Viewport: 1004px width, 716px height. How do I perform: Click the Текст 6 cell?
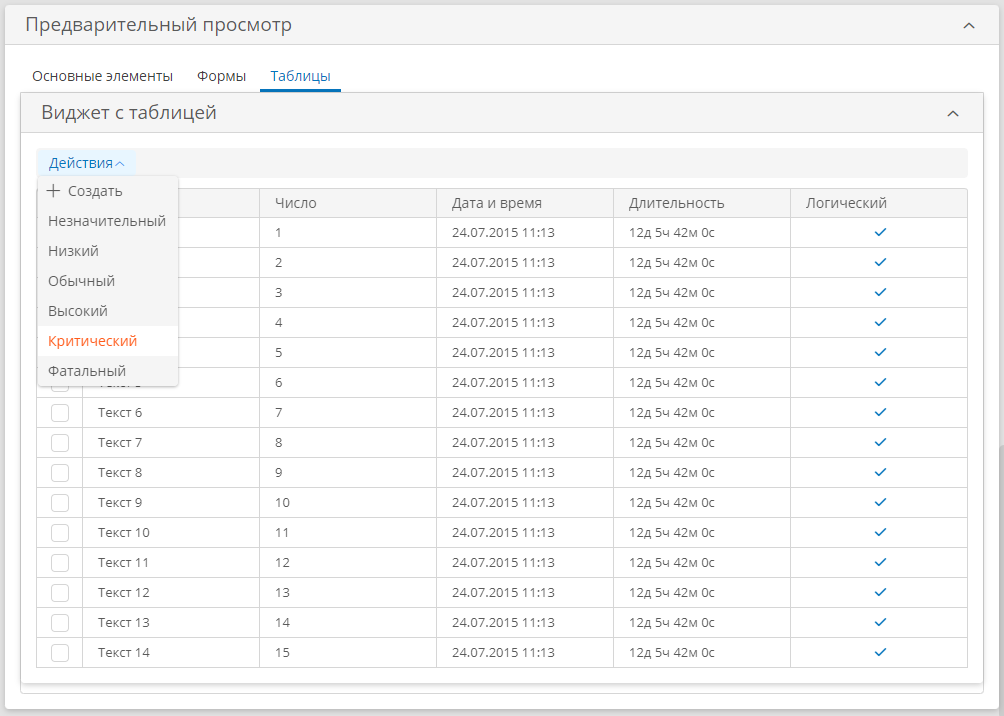pyautogui.click(x=171, y=413)
